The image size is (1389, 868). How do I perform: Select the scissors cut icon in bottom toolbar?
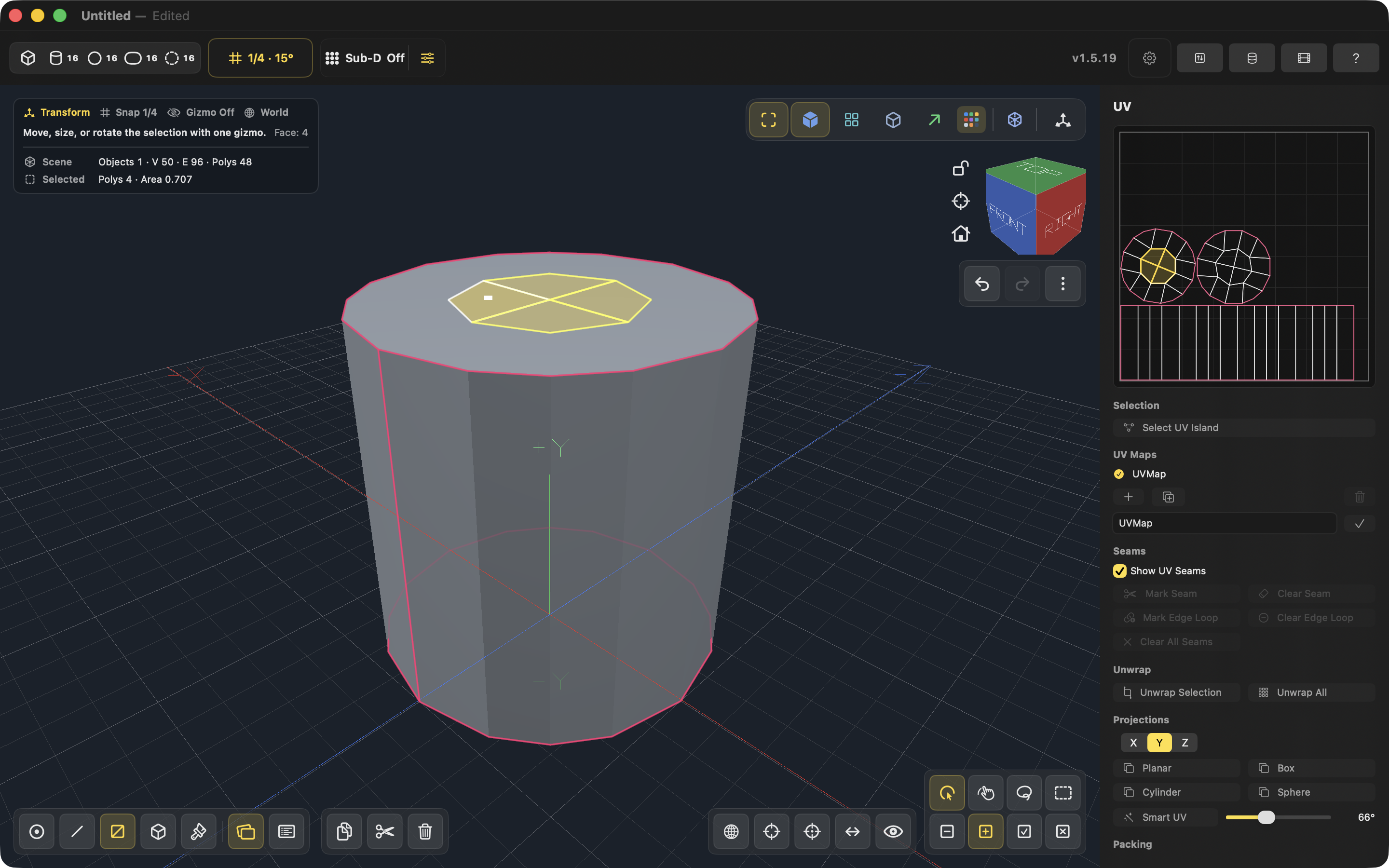[384, 831]
